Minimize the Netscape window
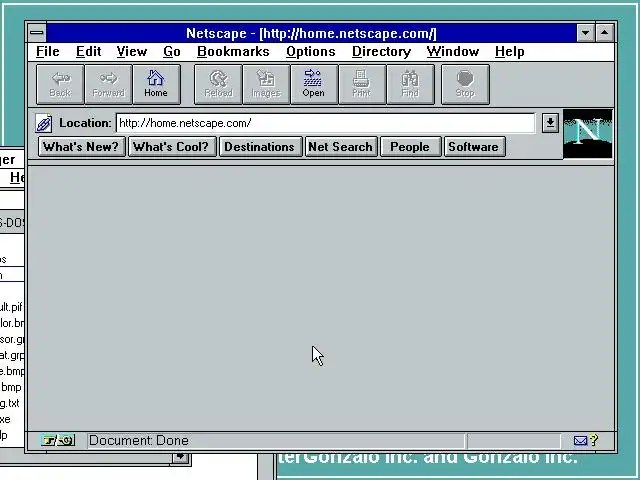The height and width of the screenshot is (480, 640). (x=585, y=33)
